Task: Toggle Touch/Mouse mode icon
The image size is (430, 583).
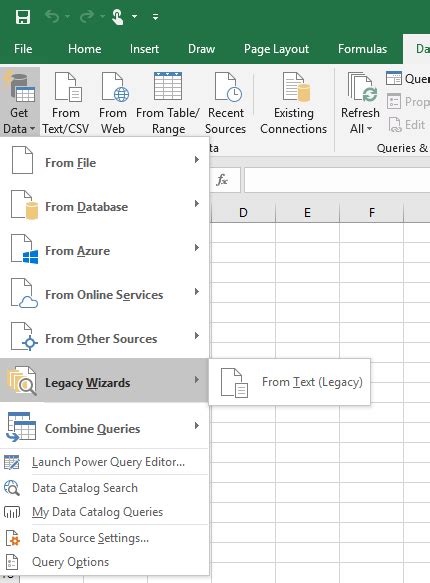Action: (118, 17)
